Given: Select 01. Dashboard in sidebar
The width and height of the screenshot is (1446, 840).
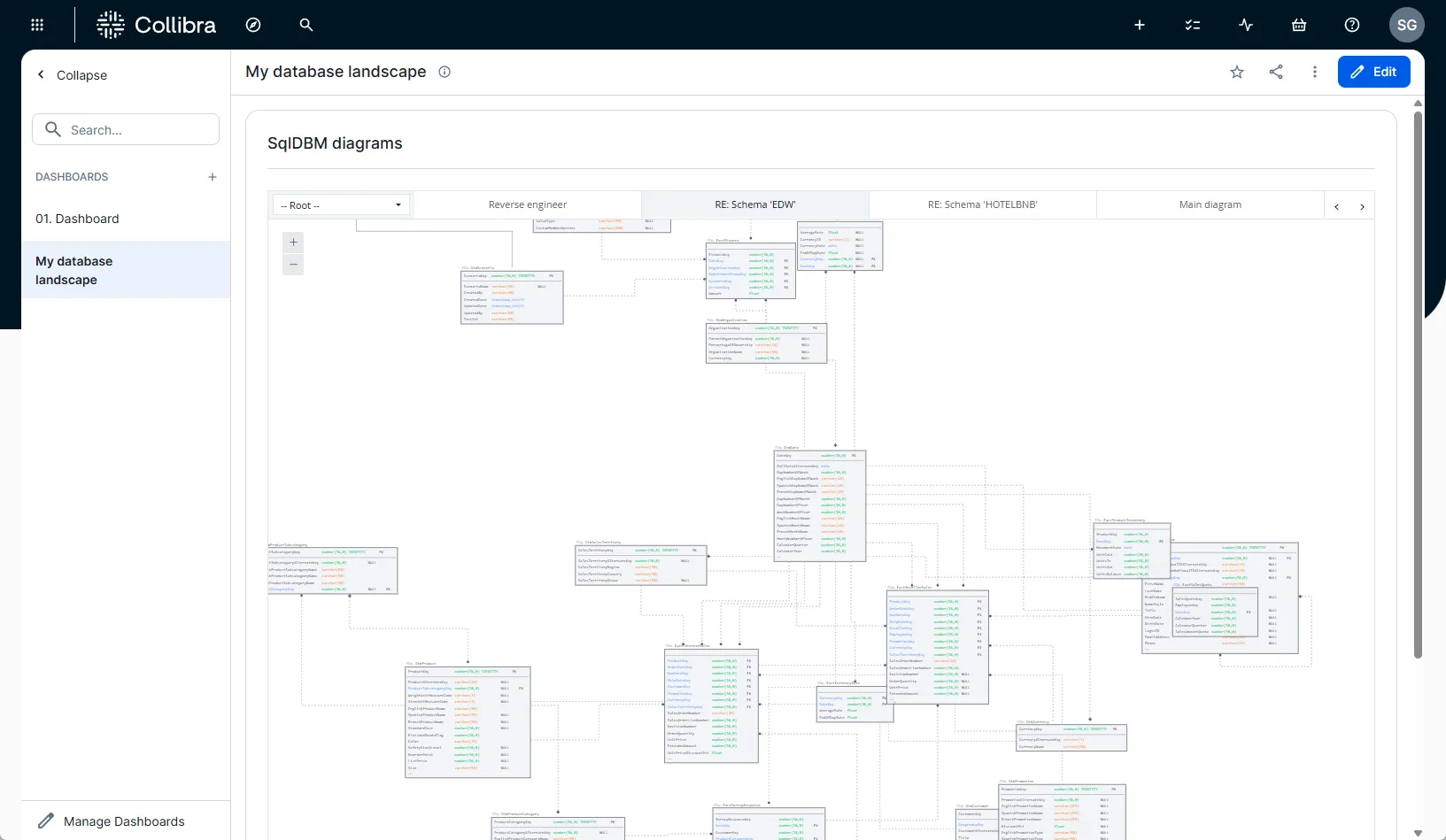Looking at the screenshot, I should click(x=77, y=219).
